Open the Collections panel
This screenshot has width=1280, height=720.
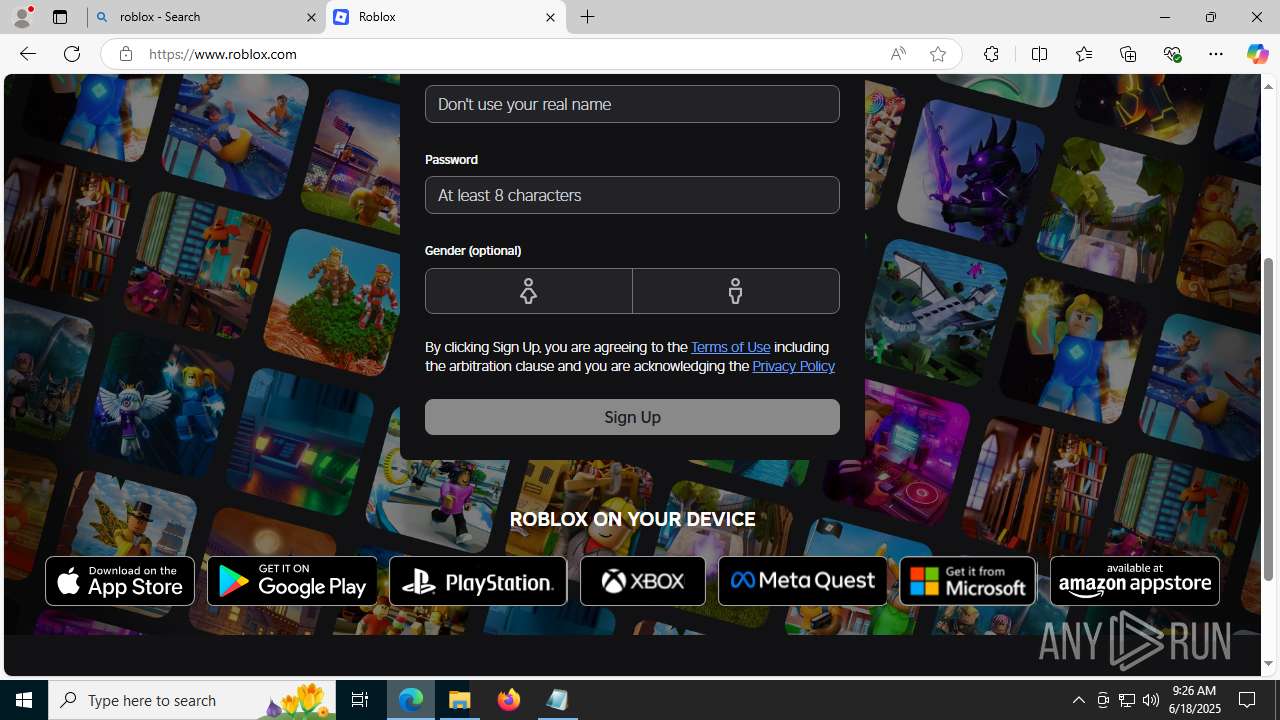pos(1128,54)
